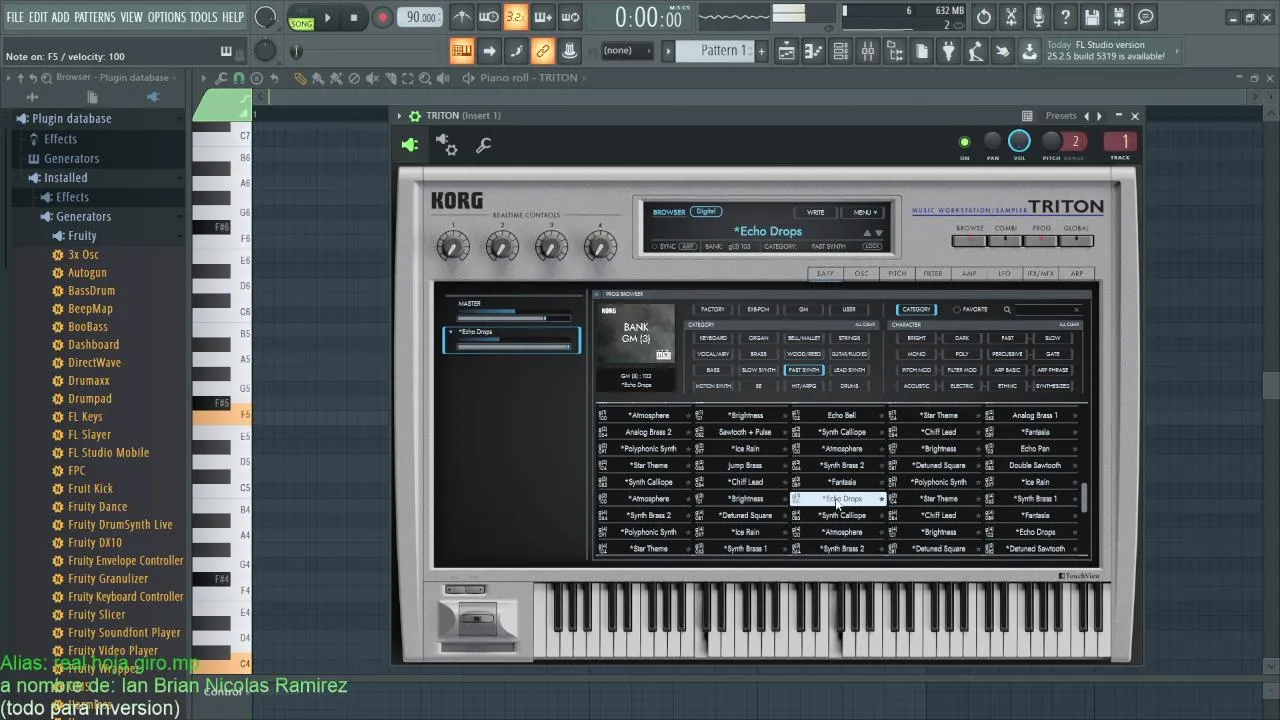Image resolution: width=1280 pixels, height=720 pixels.
Task: Open the piano roll view icon
Action: click(814, 51)
